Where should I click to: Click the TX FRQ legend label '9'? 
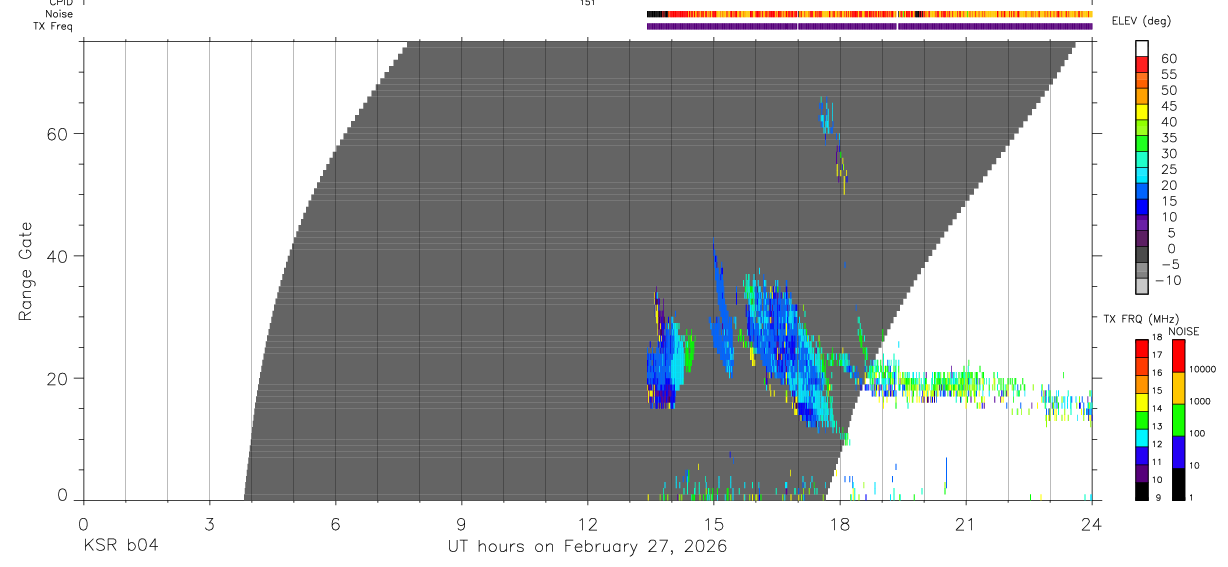pyautogui.click(x=1156, y=499)
